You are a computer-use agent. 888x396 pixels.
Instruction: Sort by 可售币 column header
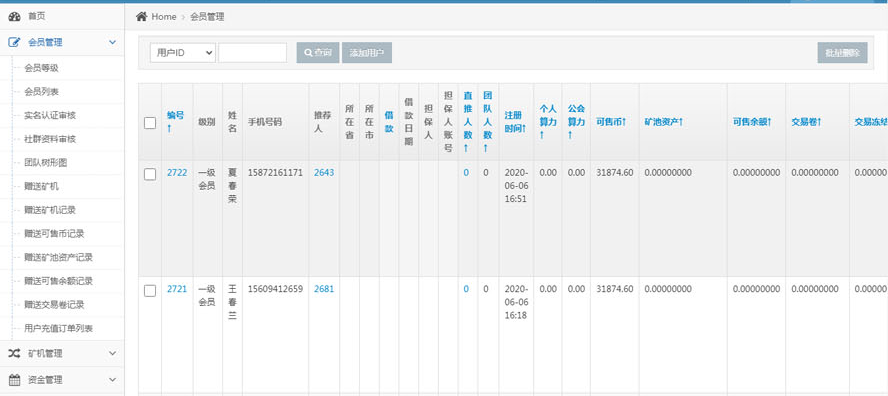click(610, 122)
